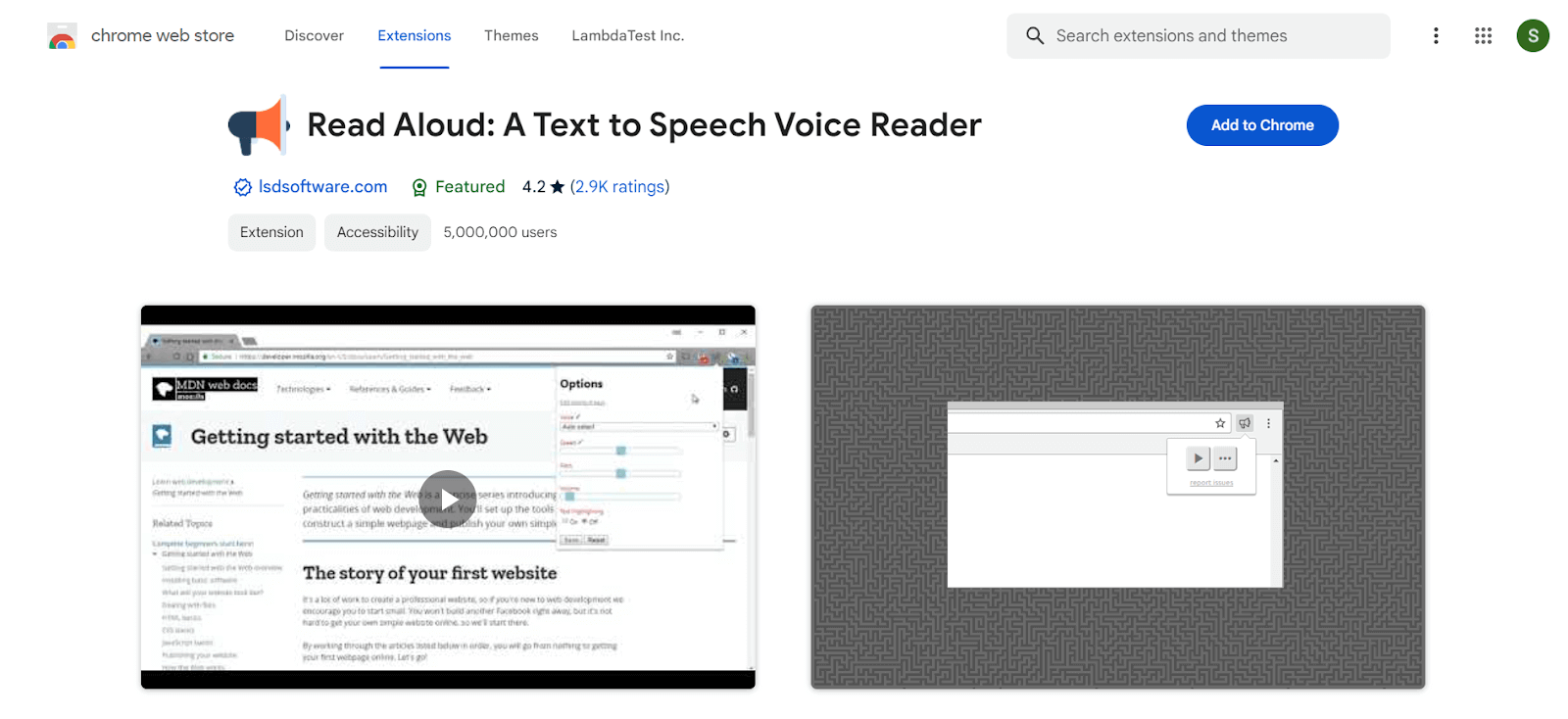Select the Extensions tab
Viewport: 1568px width, 719px height.
tap(415, 35)
